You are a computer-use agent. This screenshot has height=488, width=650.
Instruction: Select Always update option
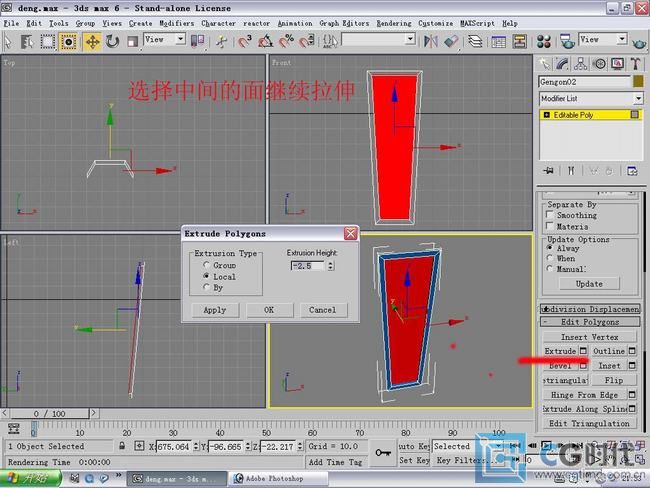pos(550,248)
